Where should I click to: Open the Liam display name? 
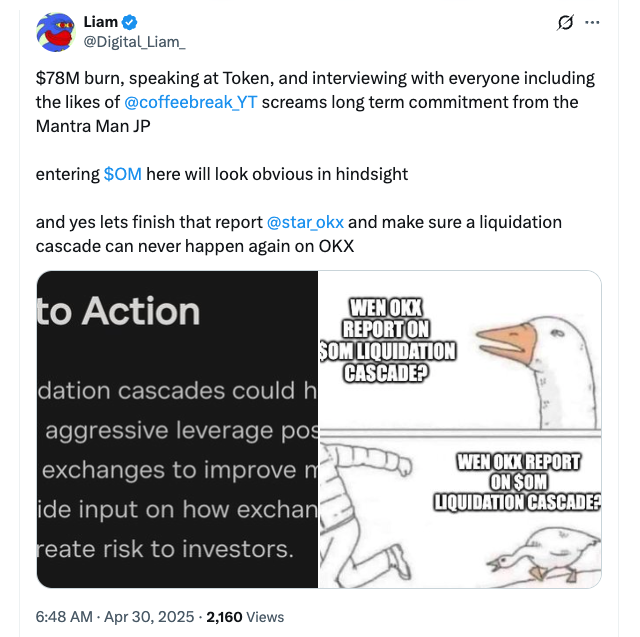(100, 22)
